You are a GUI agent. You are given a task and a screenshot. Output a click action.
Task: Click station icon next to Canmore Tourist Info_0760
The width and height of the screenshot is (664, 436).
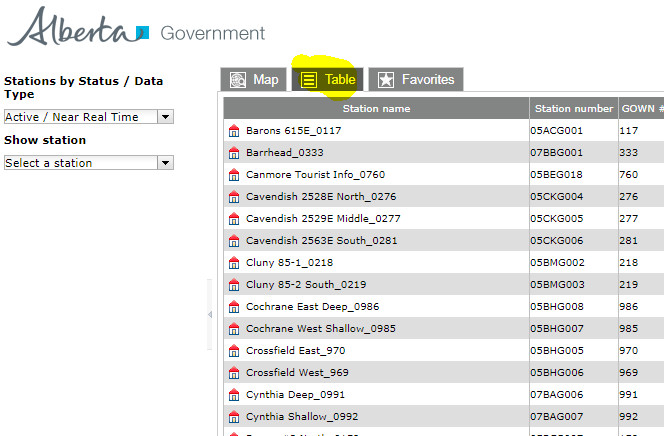point(234,174)
